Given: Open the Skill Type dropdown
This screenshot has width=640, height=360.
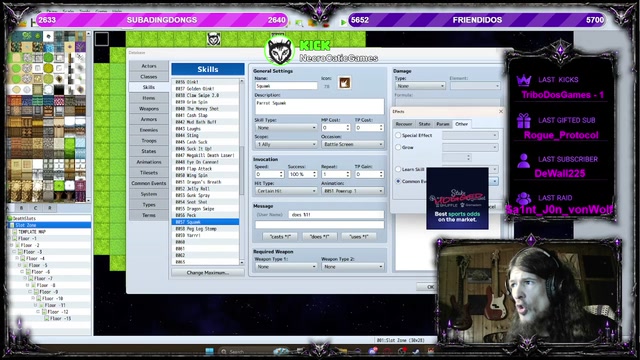Looking at the screenshot, I should 286,128.
